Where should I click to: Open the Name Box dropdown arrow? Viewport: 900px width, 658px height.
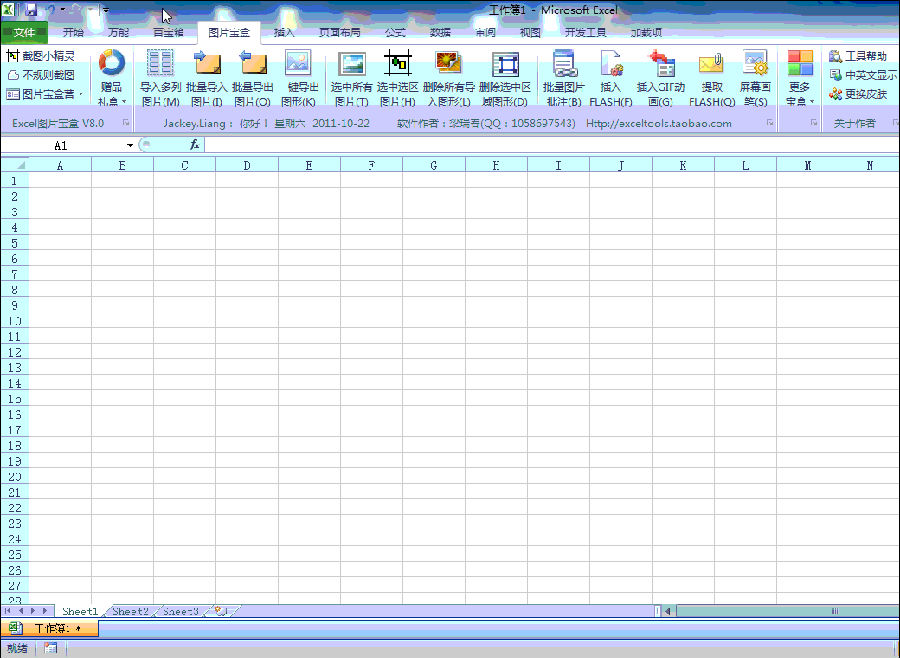[x=130, y=146]
